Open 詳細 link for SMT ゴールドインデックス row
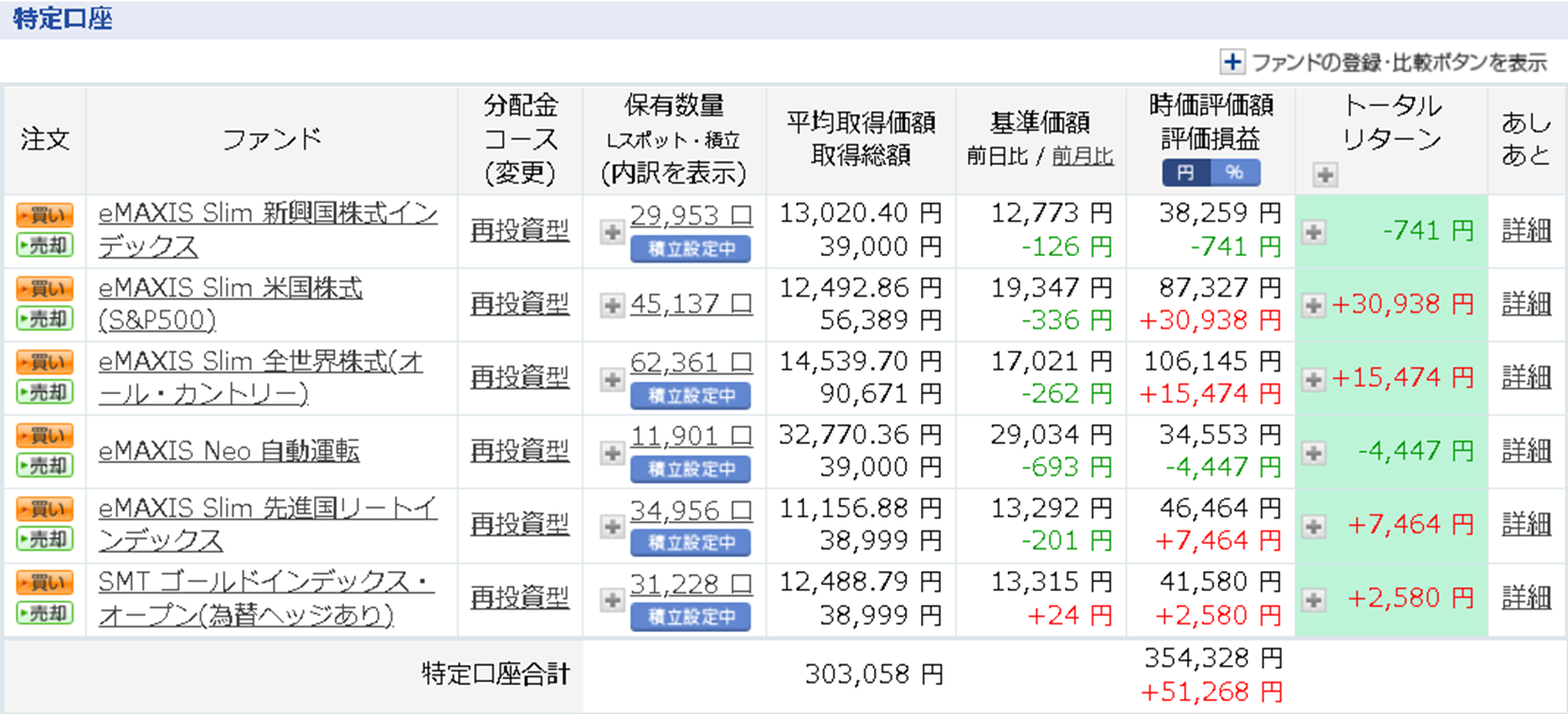The width and height of the screenshot is (1568, 714). click(x=1526, y=598)
